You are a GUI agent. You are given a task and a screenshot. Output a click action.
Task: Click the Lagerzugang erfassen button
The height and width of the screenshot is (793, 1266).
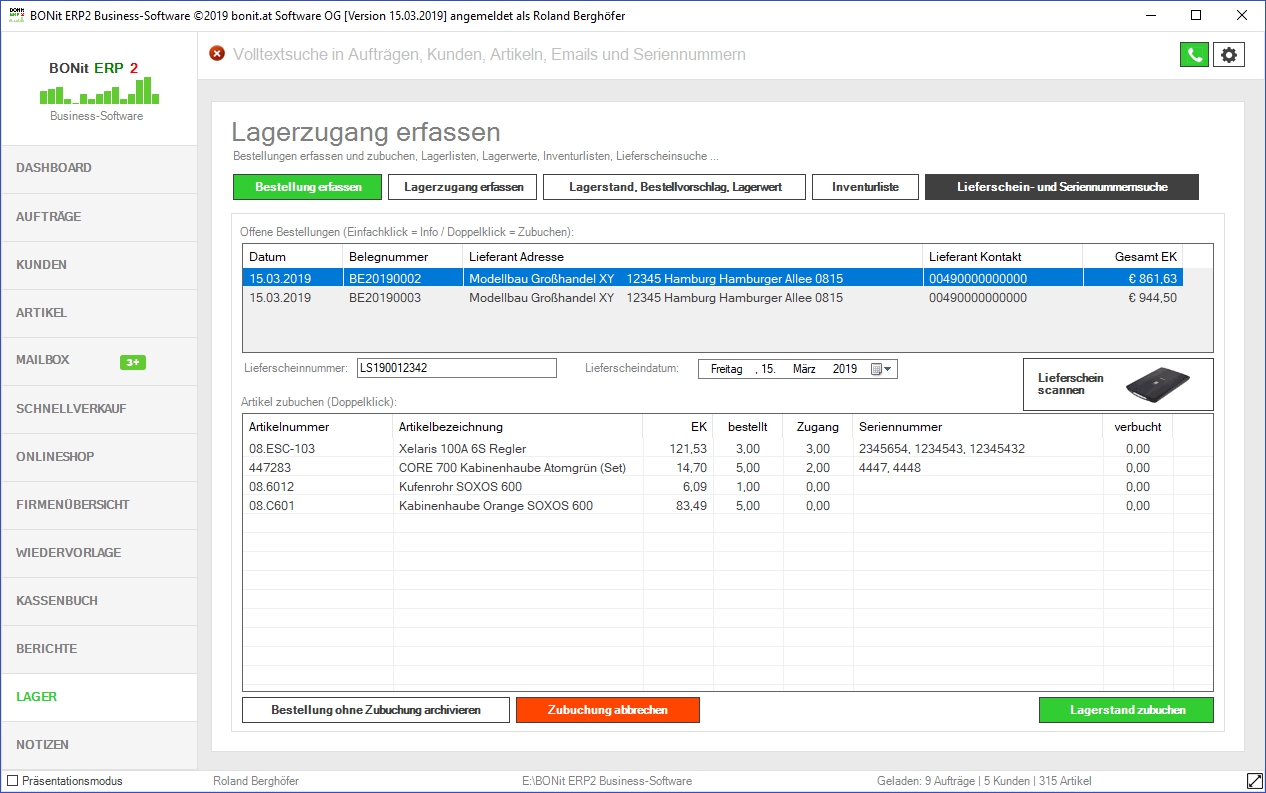tap(463, 187)
